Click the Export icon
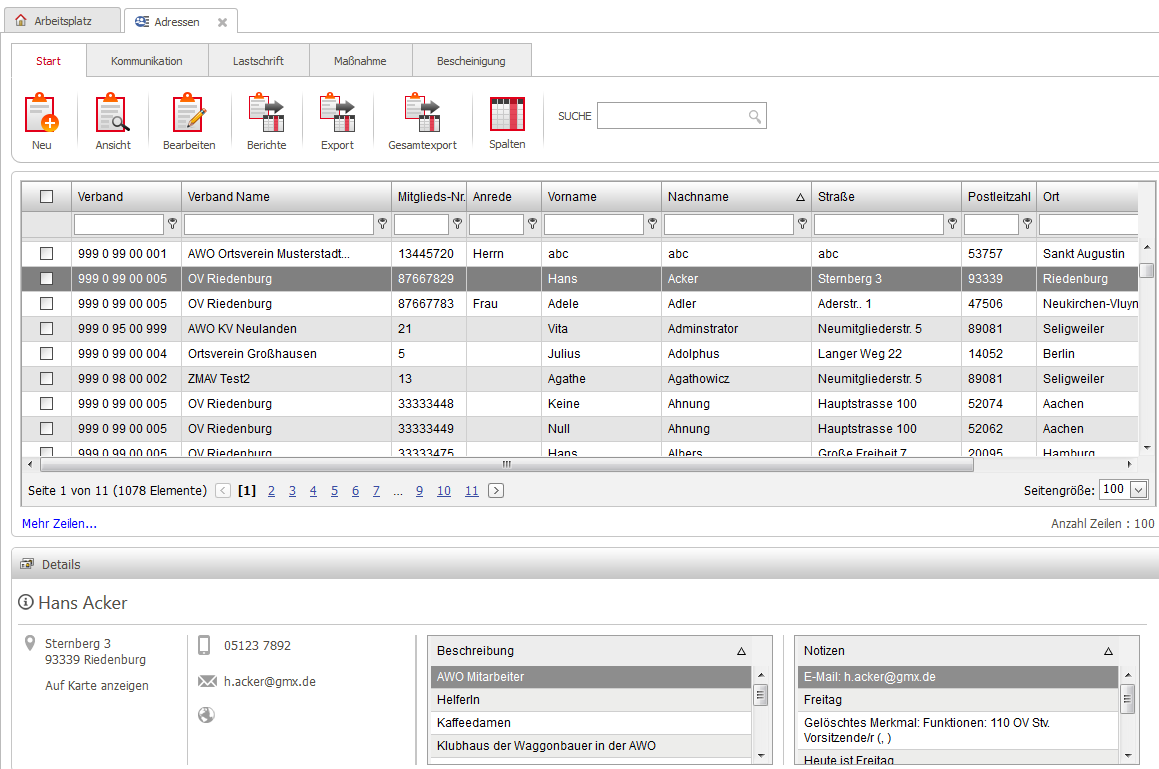Screen dimensions: 1159x769 (x=337, y=113)
